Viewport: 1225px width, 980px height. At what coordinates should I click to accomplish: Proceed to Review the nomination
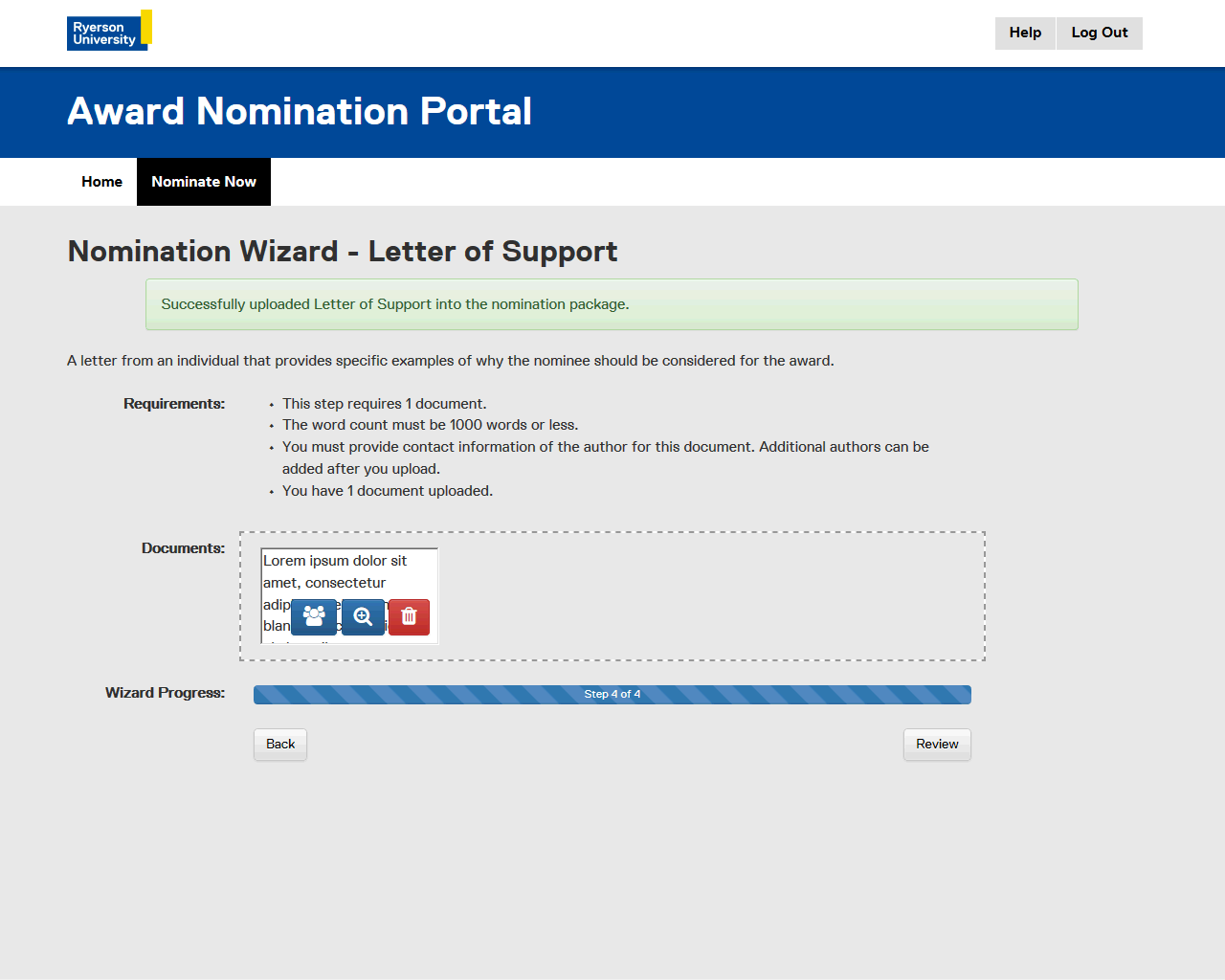[937, 745]
